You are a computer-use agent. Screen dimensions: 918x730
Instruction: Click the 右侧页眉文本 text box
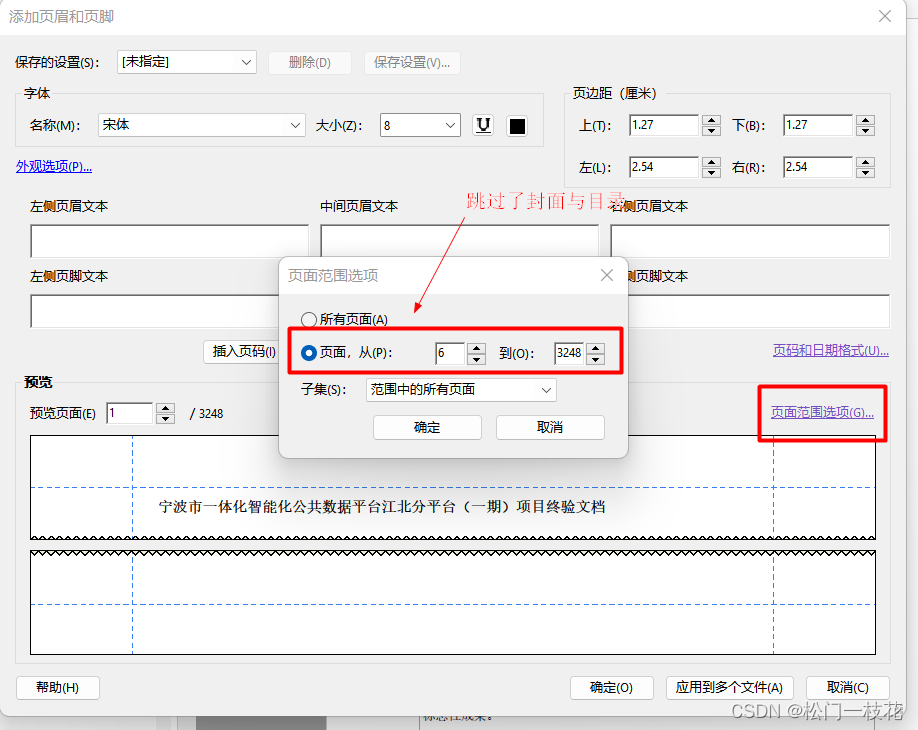point(750,241)
